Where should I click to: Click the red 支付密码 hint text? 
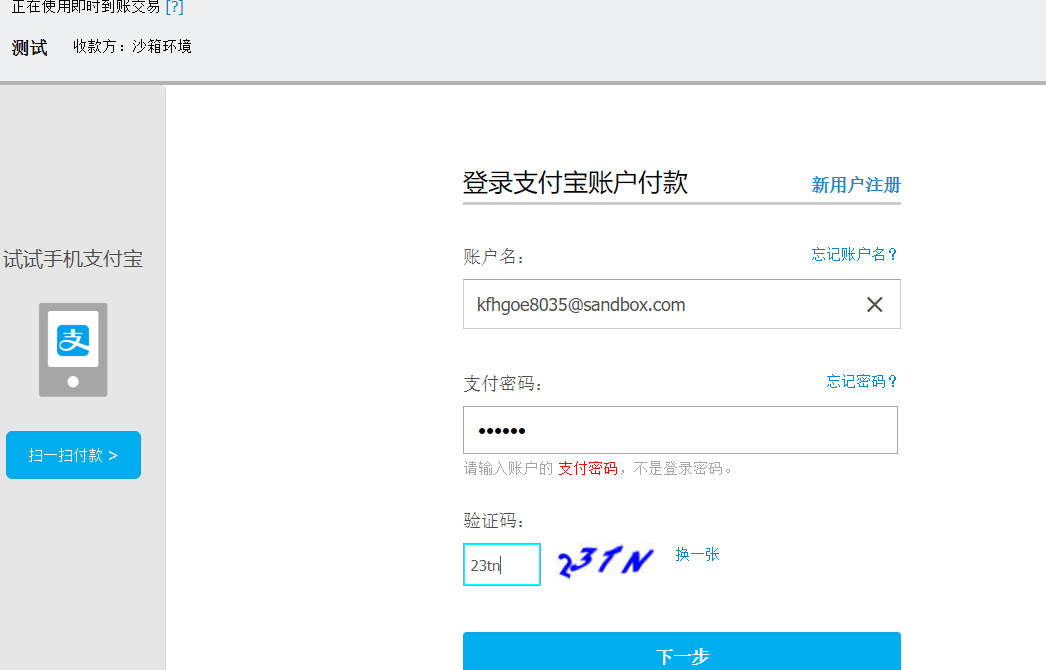pyautogui.click(x=588, y=468)
